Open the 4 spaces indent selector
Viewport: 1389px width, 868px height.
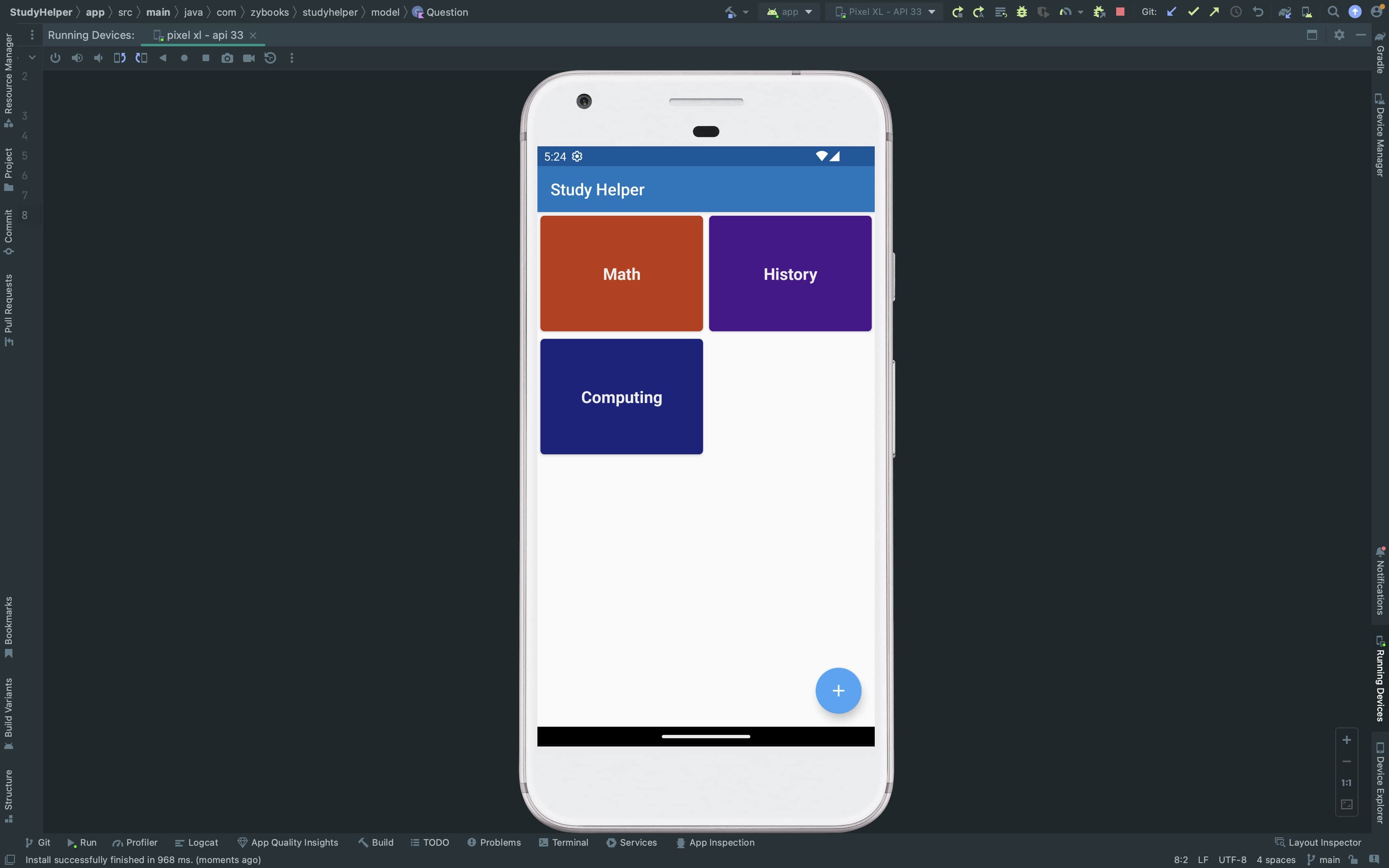point(1276,859)
